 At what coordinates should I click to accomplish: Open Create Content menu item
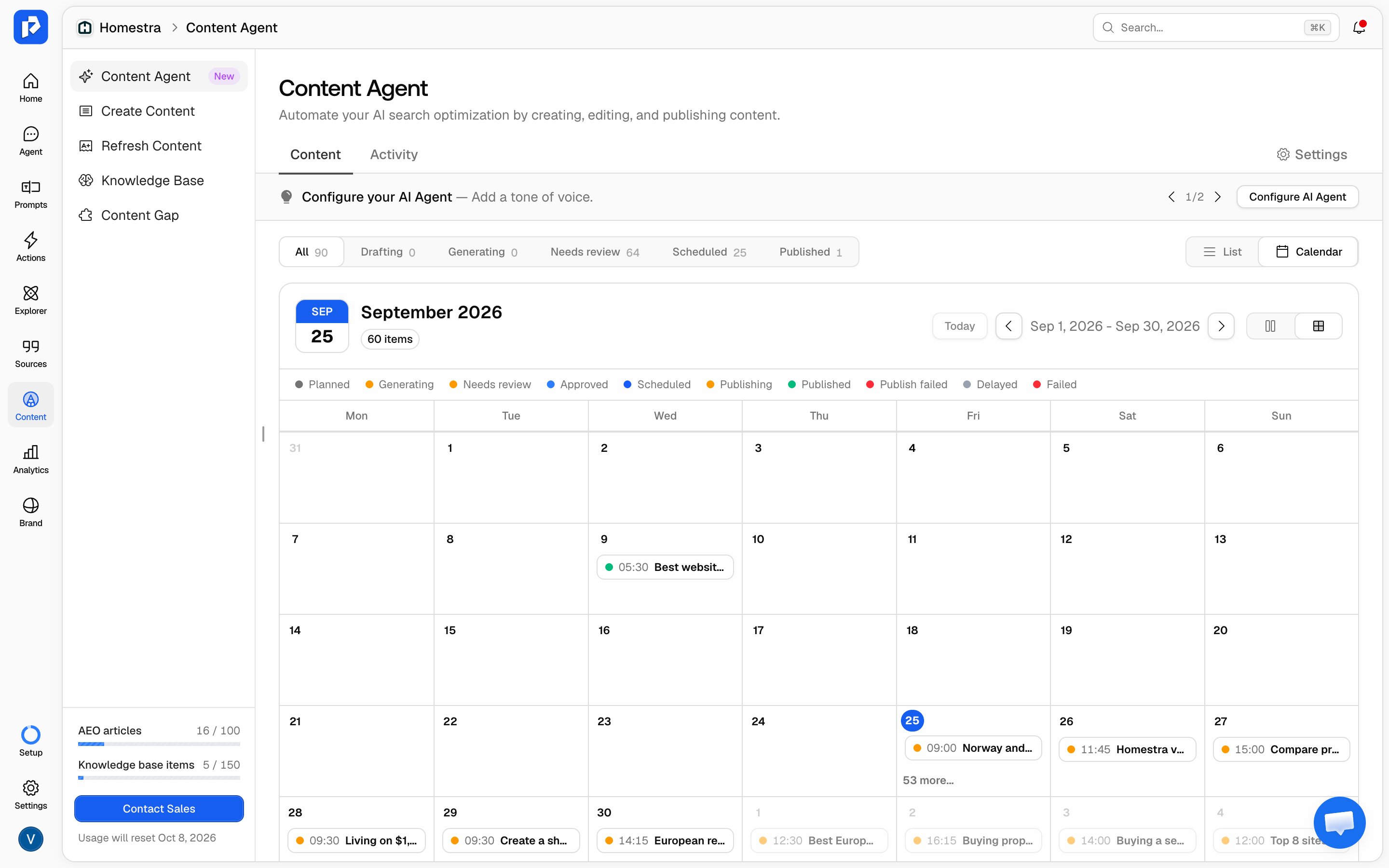click(158, 111)
